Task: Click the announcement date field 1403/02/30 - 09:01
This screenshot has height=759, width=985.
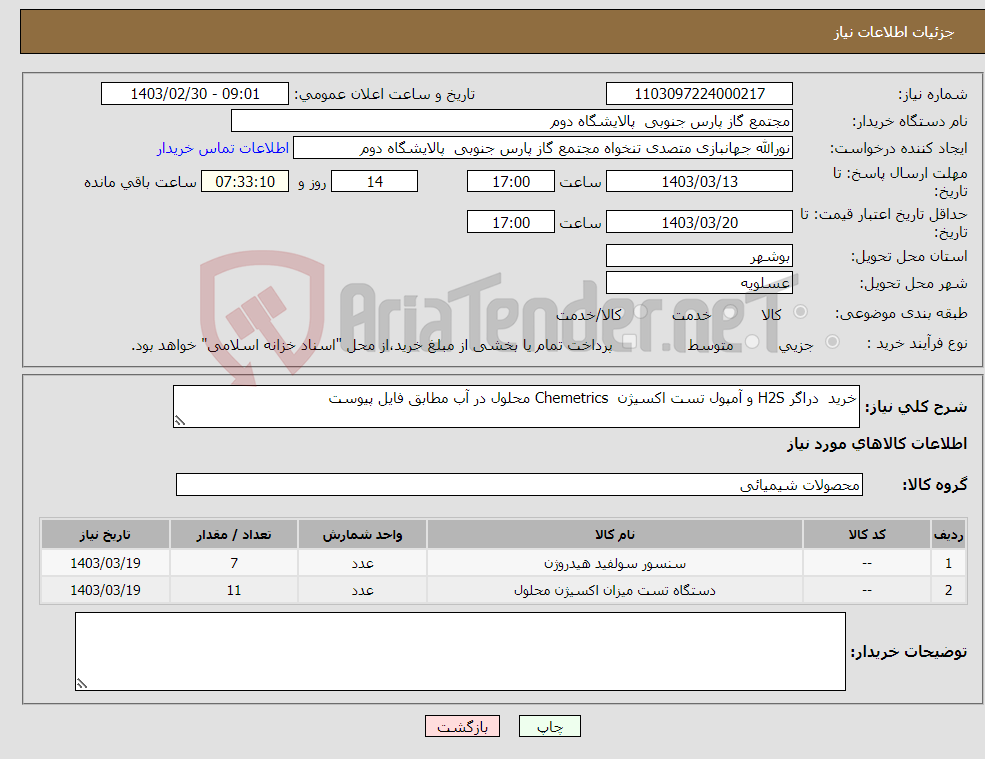Action: pyautogui.click(x=195, y=94)
